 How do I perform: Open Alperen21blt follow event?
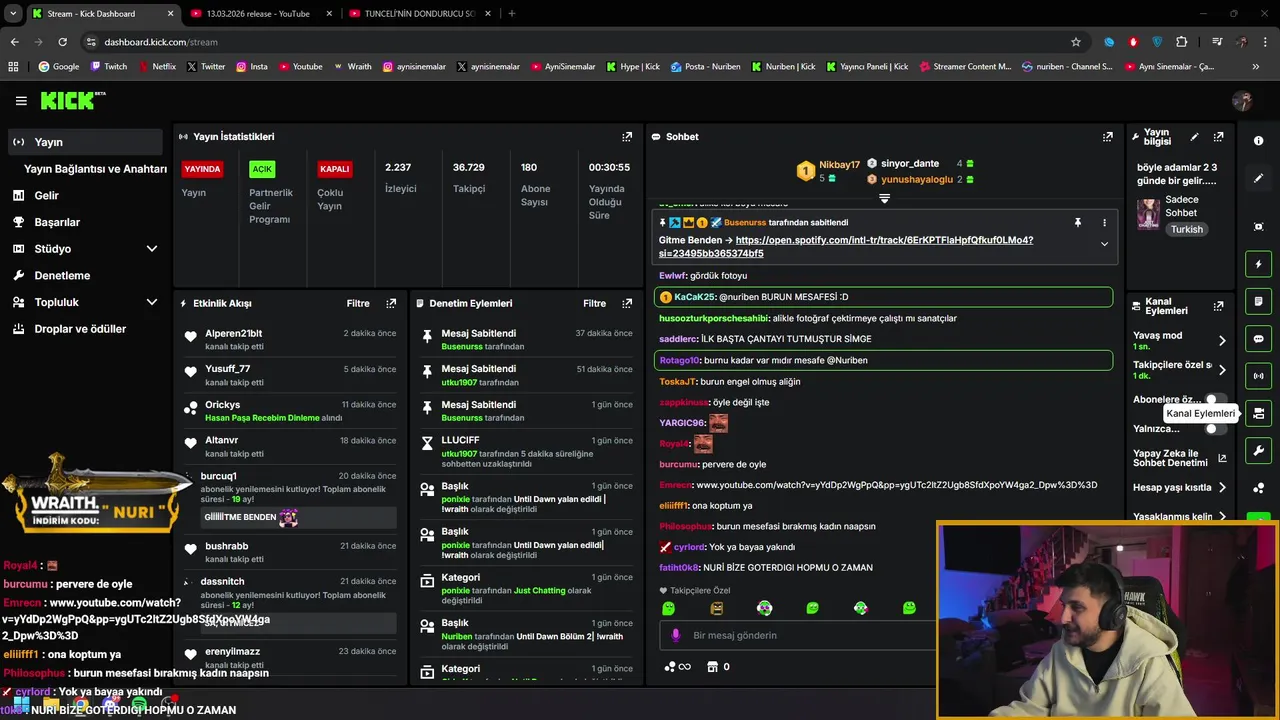(290, 340)
